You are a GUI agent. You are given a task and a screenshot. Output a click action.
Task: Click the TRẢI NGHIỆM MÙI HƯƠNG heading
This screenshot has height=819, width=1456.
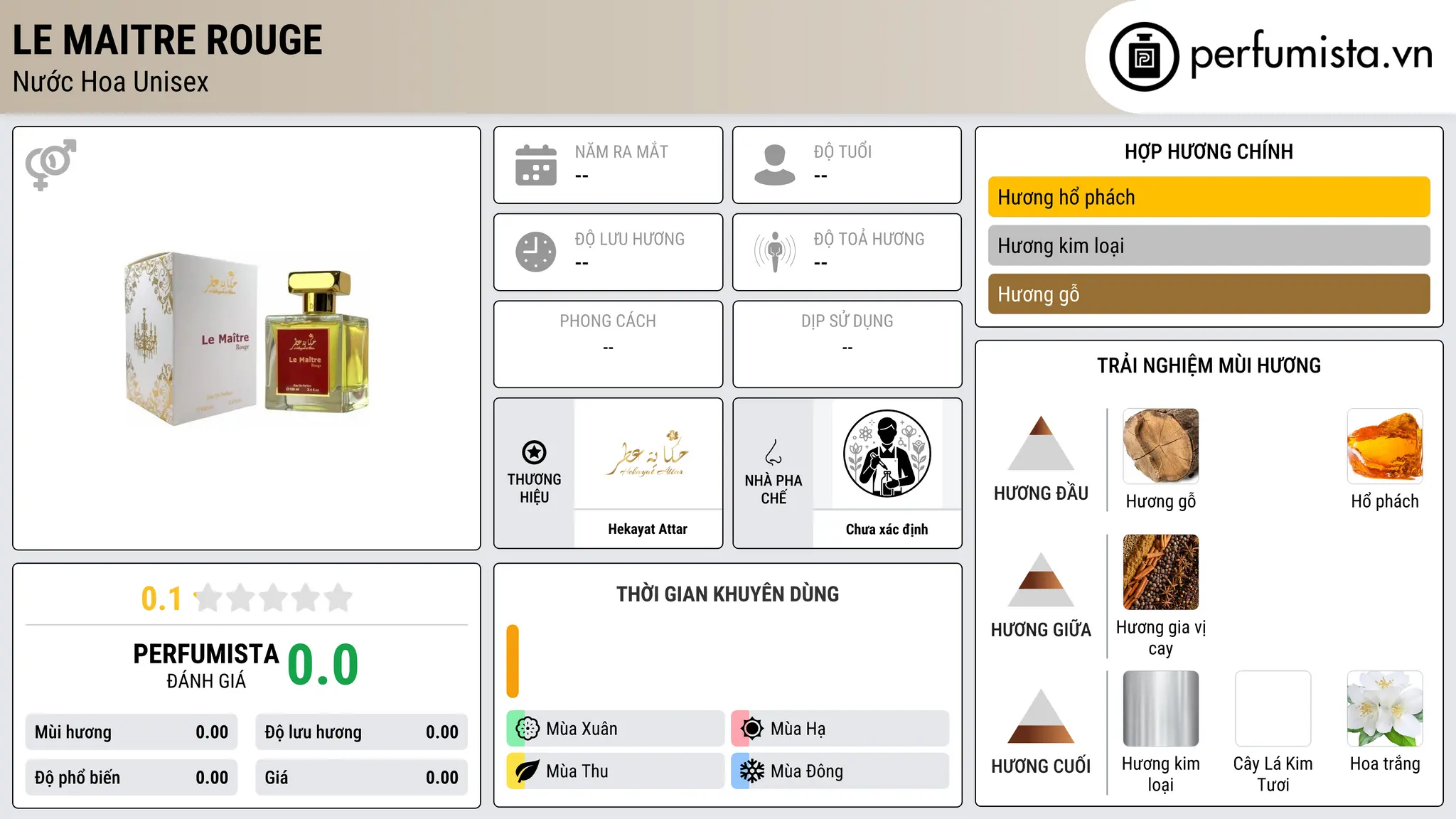1209,365
